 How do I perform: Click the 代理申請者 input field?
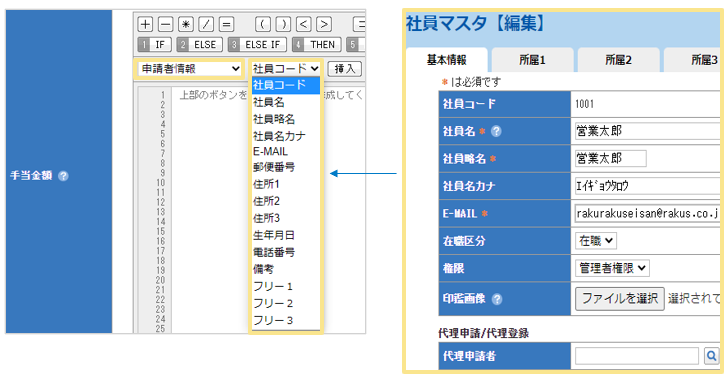click(637, 356)
